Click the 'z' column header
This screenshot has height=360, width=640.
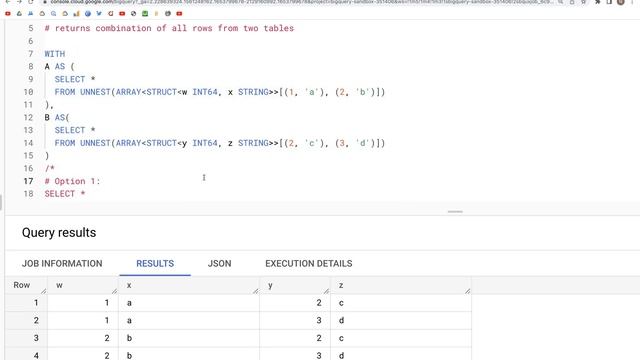[x=341, y=285]
